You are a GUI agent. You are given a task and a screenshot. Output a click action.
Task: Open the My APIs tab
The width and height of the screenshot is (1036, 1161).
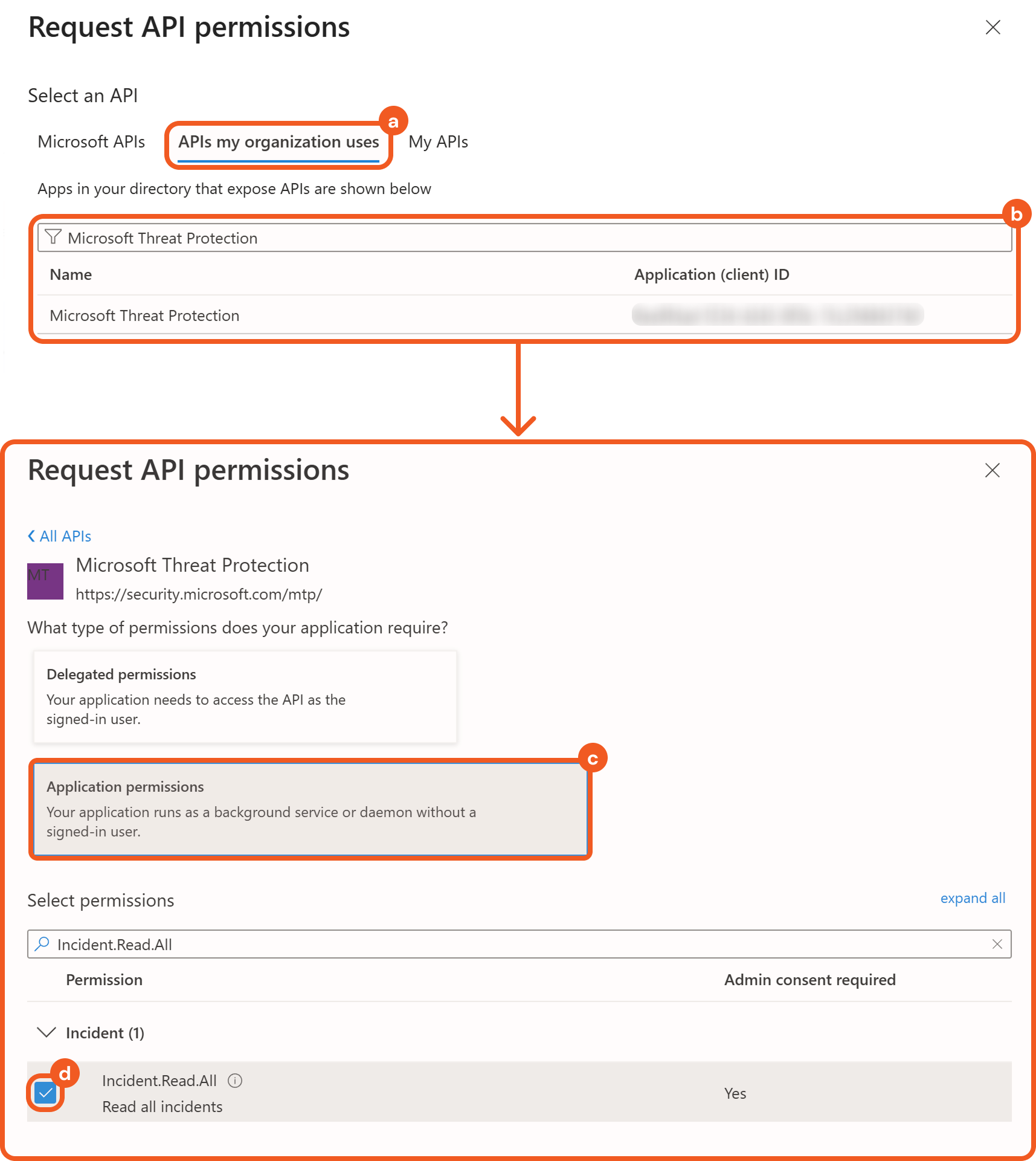(x=438, y=142)
